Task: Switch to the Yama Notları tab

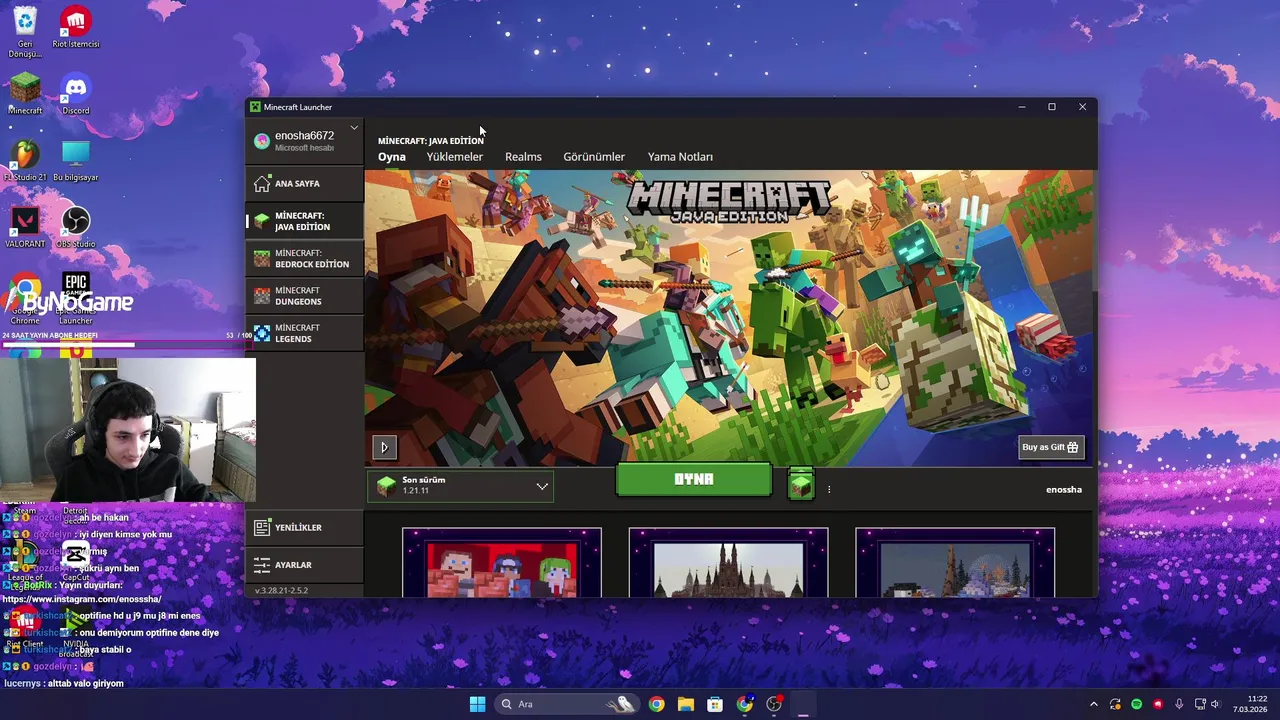Action: pyautogui.click(x=680, y=157)
